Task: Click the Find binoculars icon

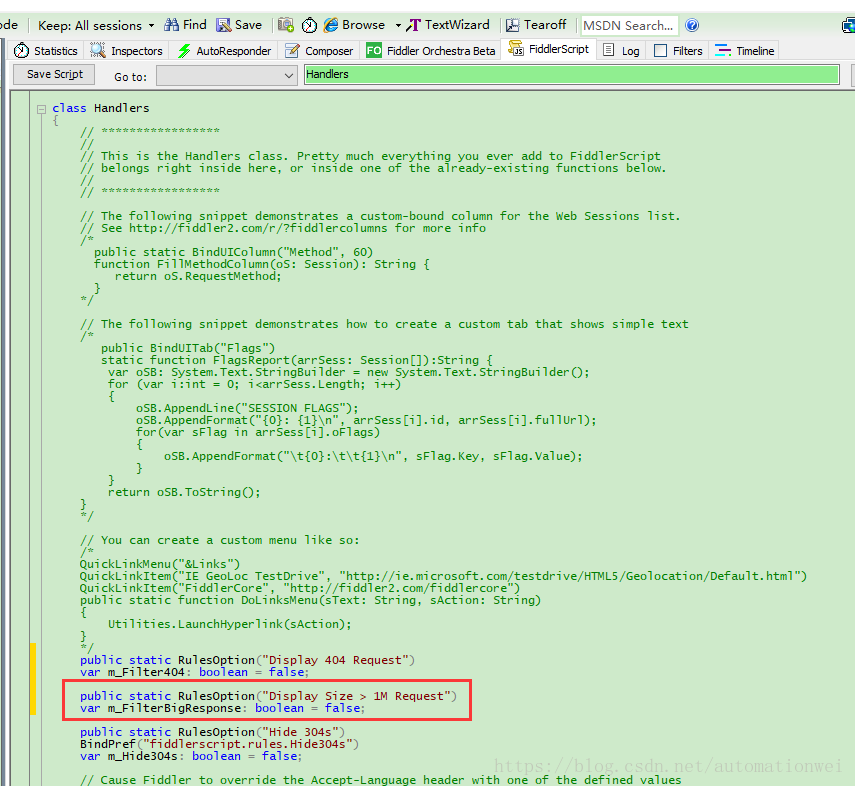Action: point(171,25)
